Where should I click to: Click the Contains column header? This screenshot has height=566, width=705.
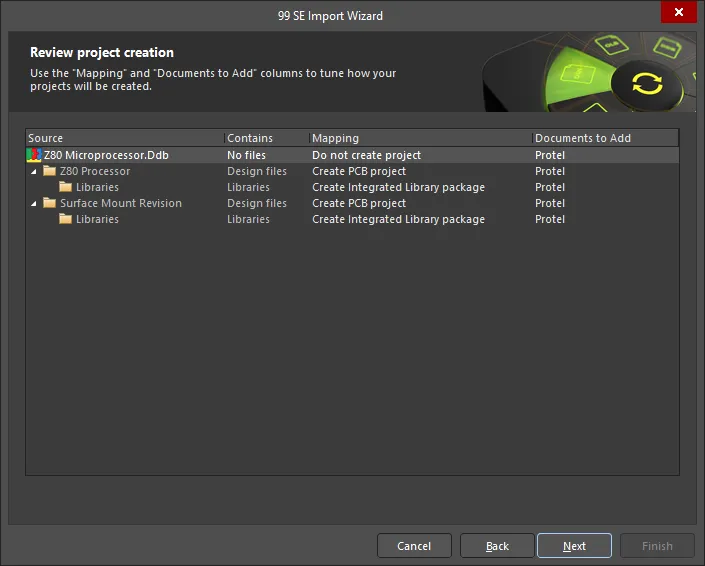pyautogui.click(x=267, y=138)
